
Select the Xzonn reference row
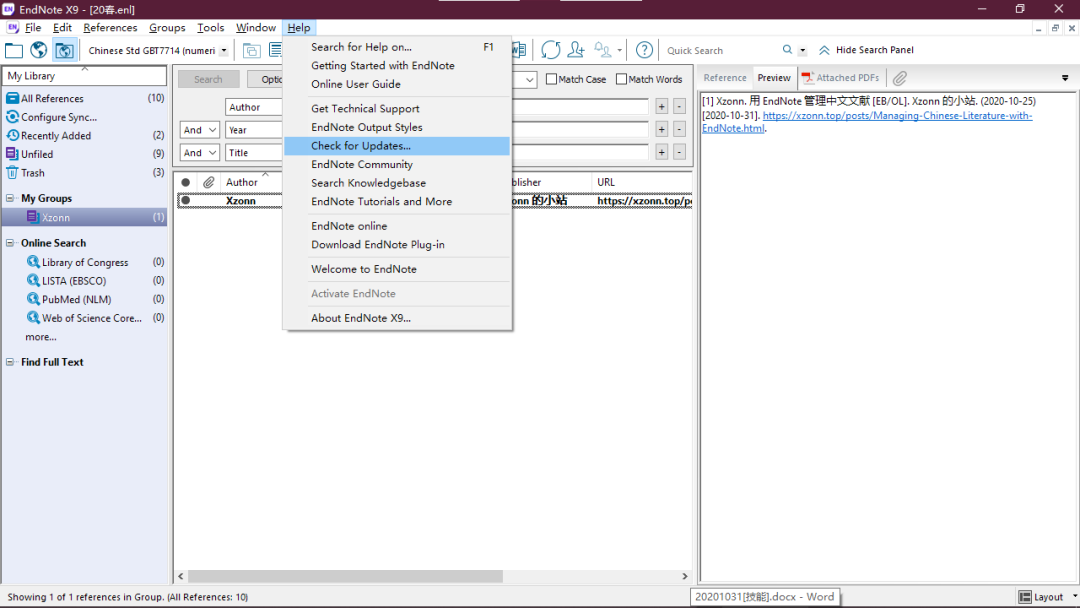435,201
